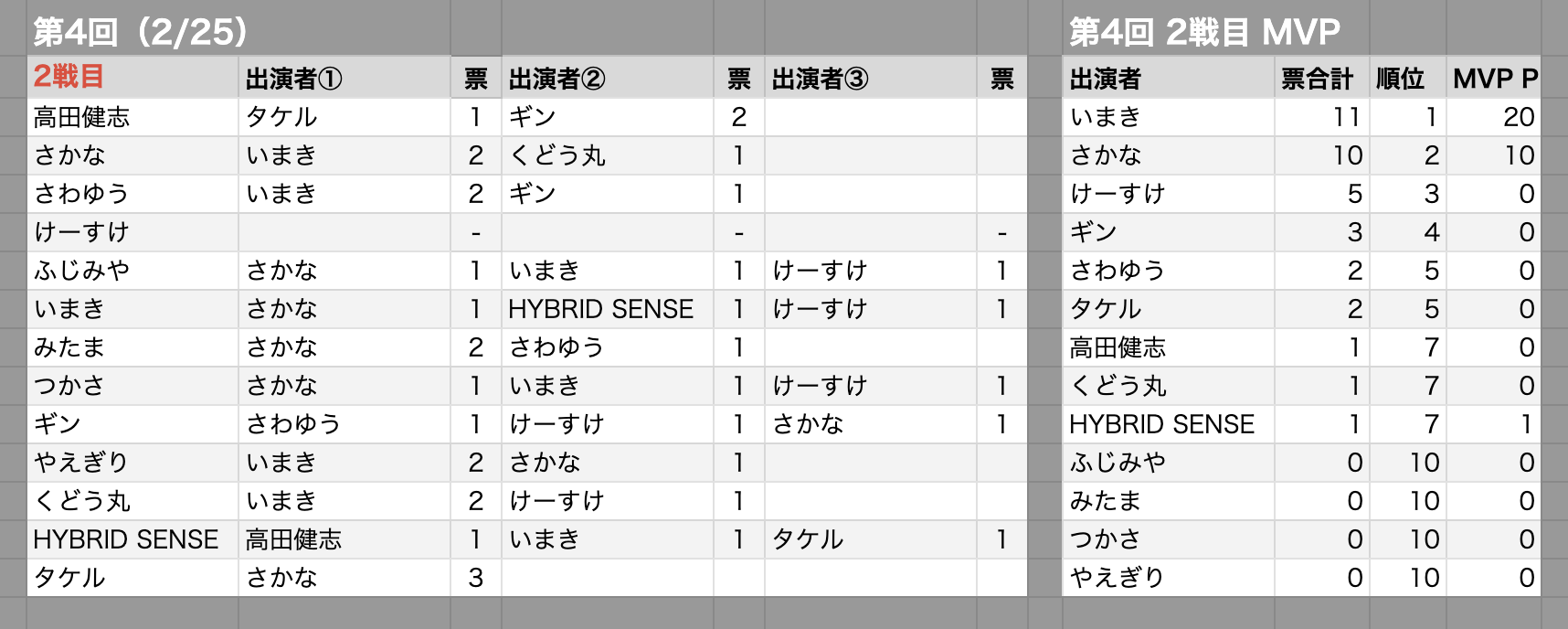Select the 出演者② column header

pos(608,78)
